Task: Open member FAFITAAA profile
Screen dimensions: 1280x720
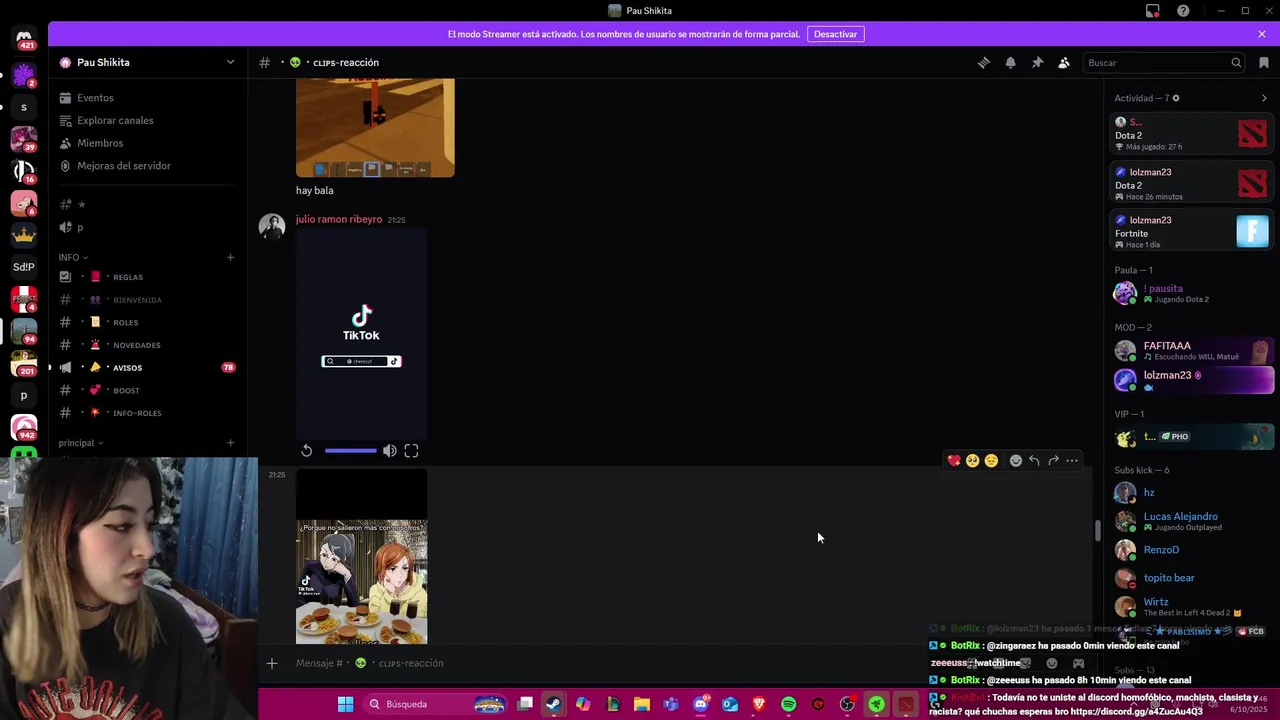Action: (x=1192, y=351)
